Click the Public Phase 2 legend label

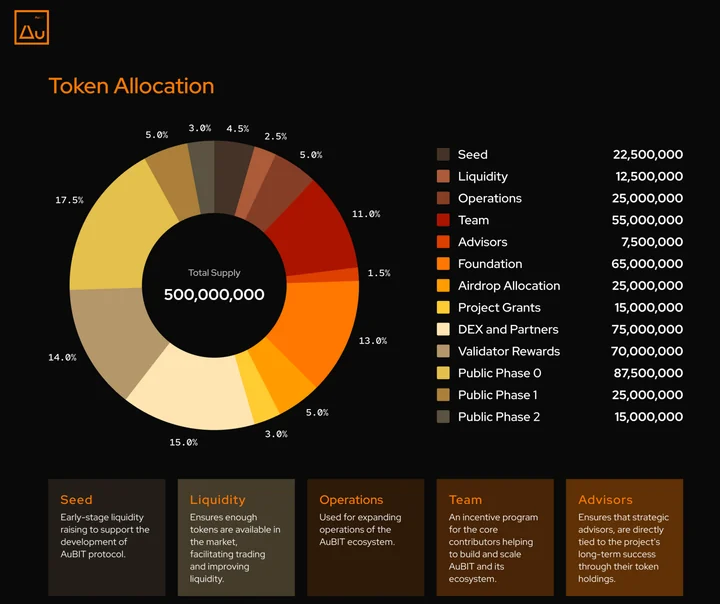coord(499,417)
